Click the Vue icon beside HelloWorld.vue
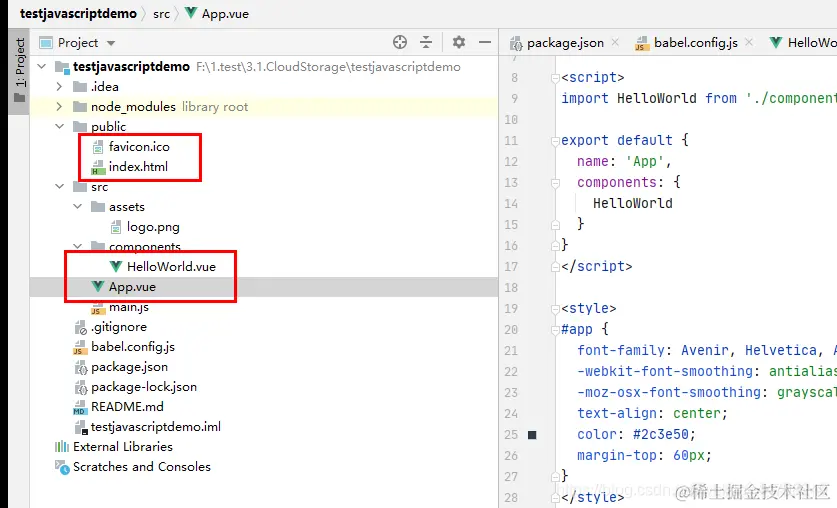This screenshot has height=508, width=837. coord(115,266)
